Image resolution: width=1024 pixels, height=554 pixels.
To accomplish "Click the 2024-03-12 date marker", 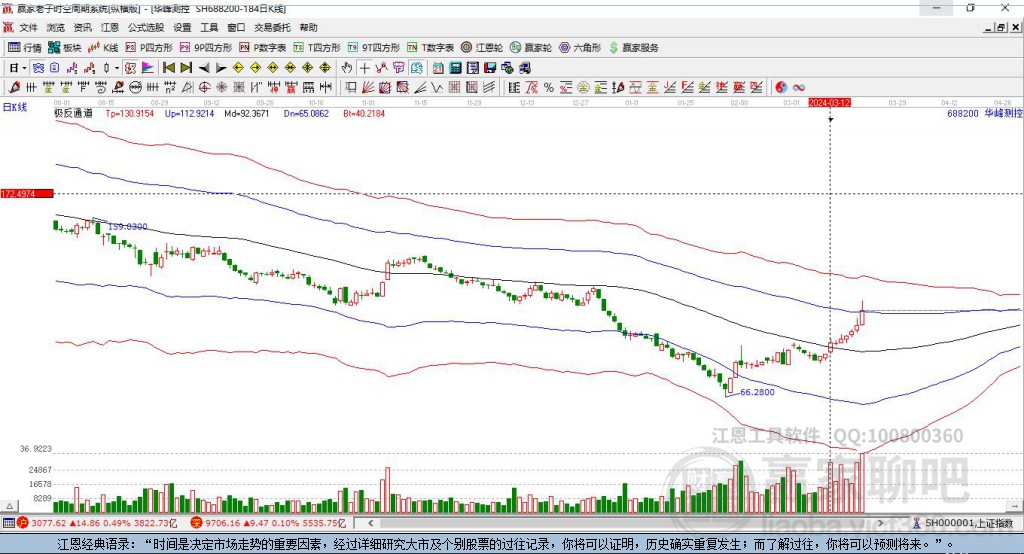I will (829, 103).
